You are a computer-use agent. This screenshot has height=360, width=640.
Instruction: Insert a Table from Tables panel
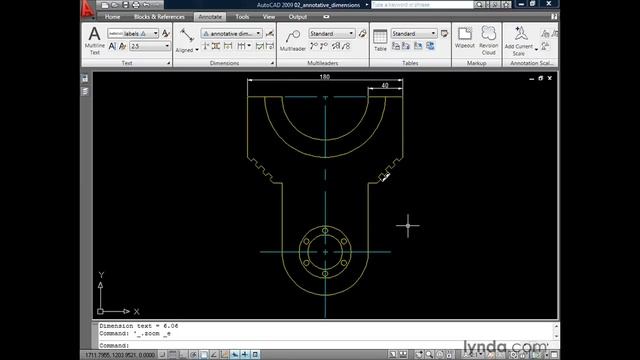[x=380, y=40]
